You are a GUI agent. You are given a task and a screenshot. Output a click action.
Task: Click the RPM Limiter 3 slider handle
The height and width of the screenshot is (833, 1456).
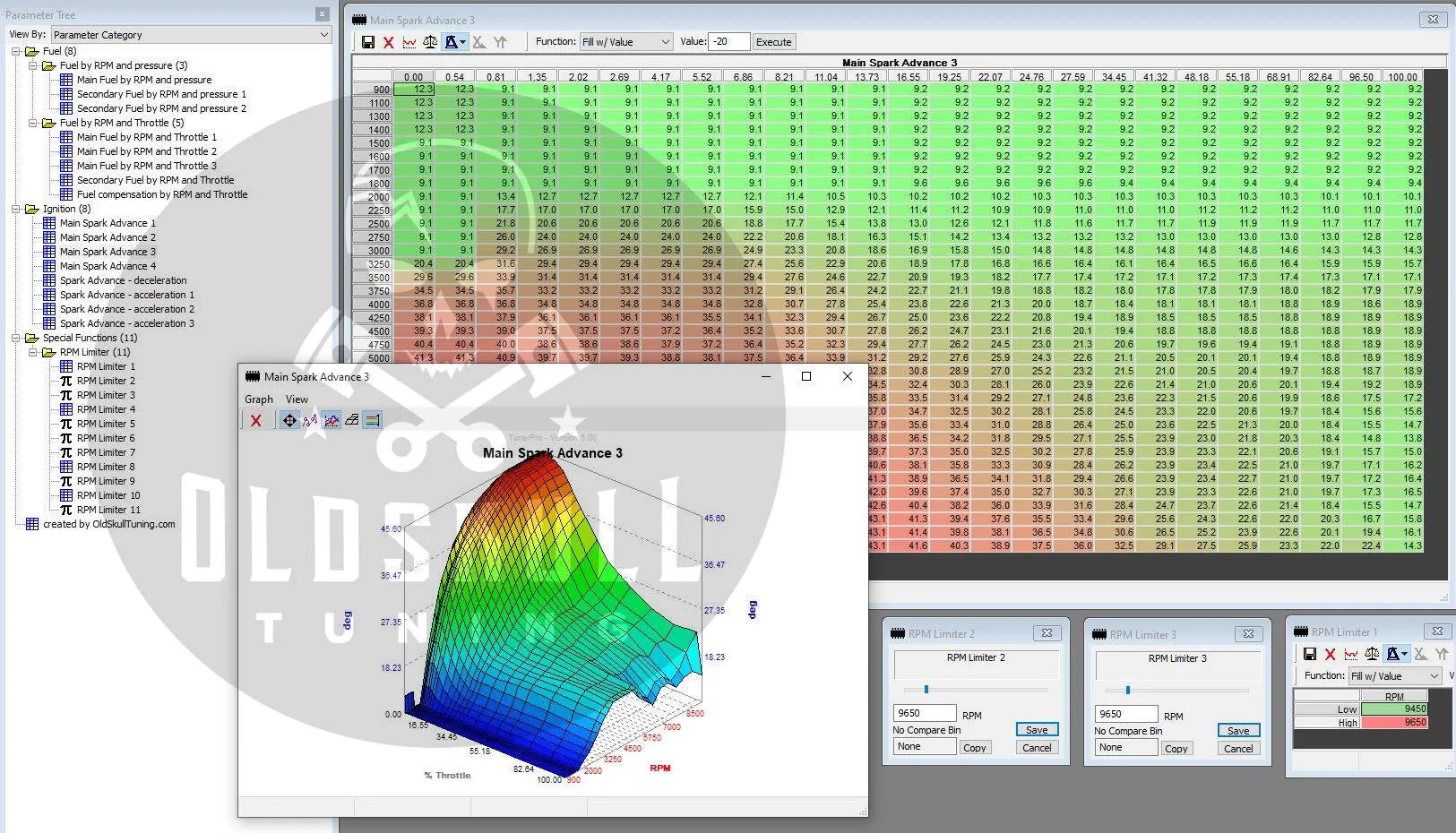tap(1127, 691)
